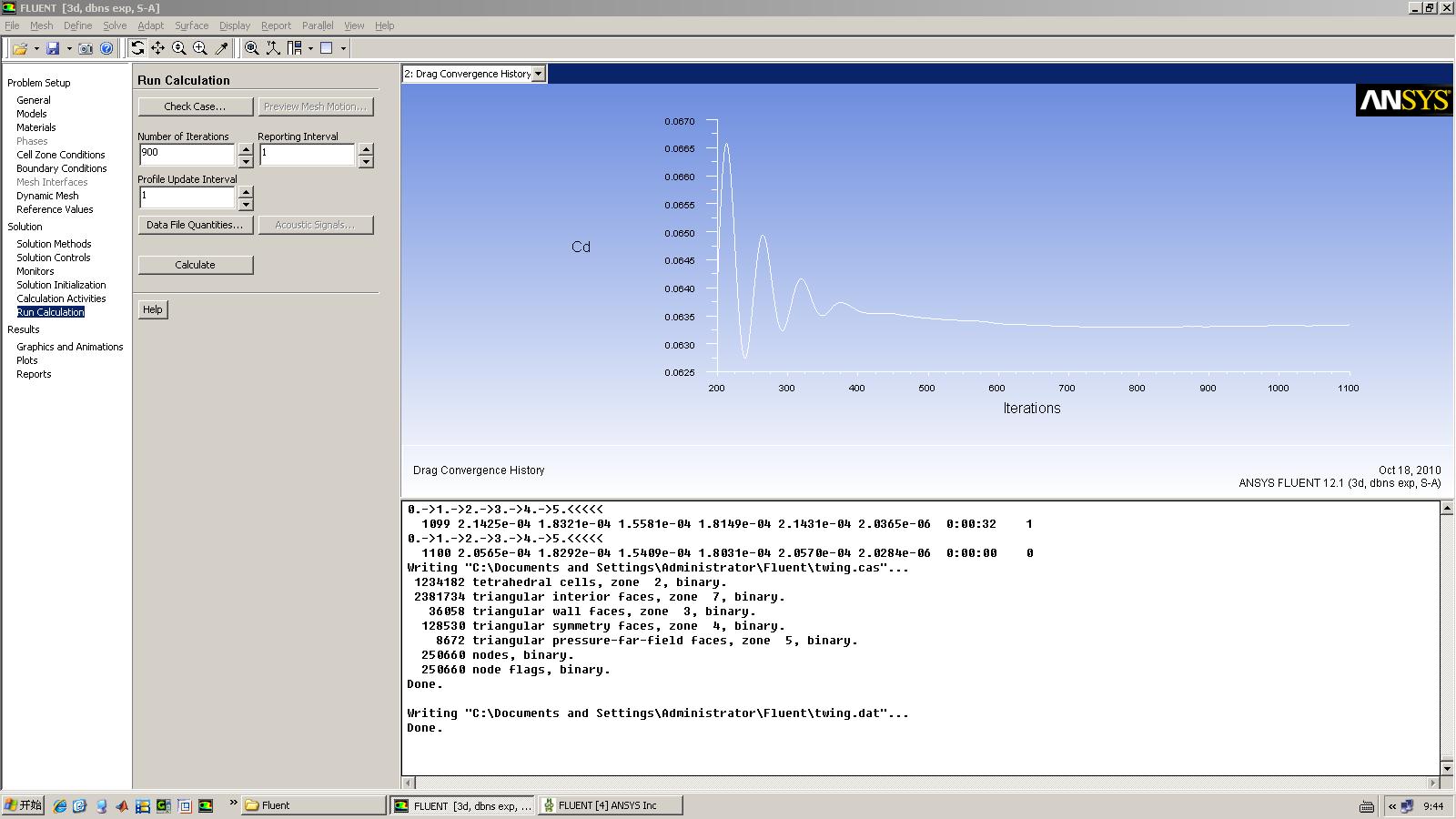Click the MATLAB icon in quick launch
1456x819 pixels.
click(122, 805)
